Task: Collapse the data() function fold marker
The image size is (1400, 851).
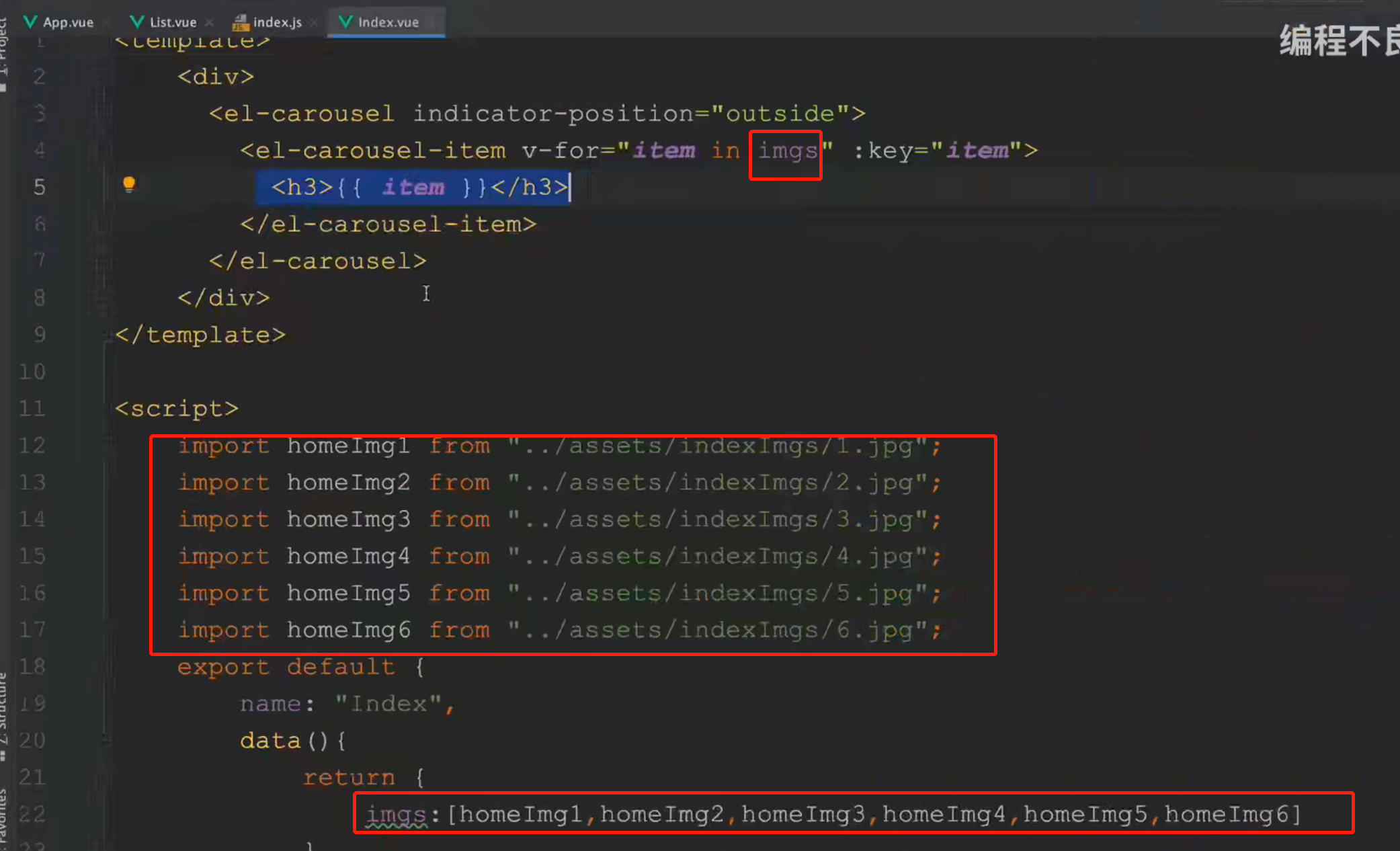Action: pos(106,740)
